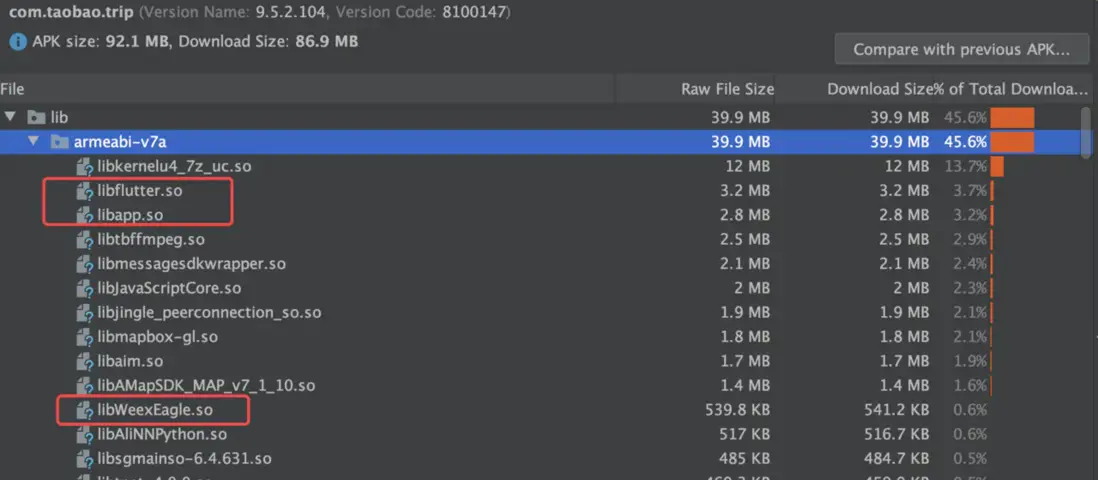Click the lib folder icon
Viewport: 1098px width, 480px height.
[x=37, y=118]
